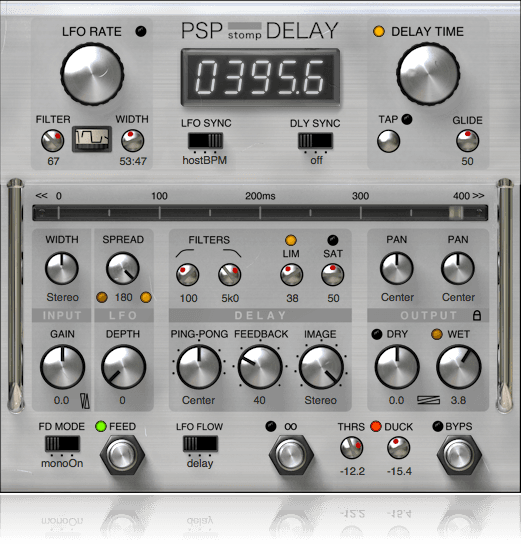Click the large LFO RATE knob
Screen dimensions: 521x544
pos(92,74)
